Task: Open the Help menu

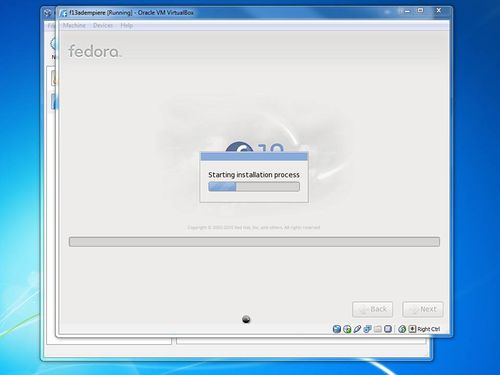Action: click(127, 25)
